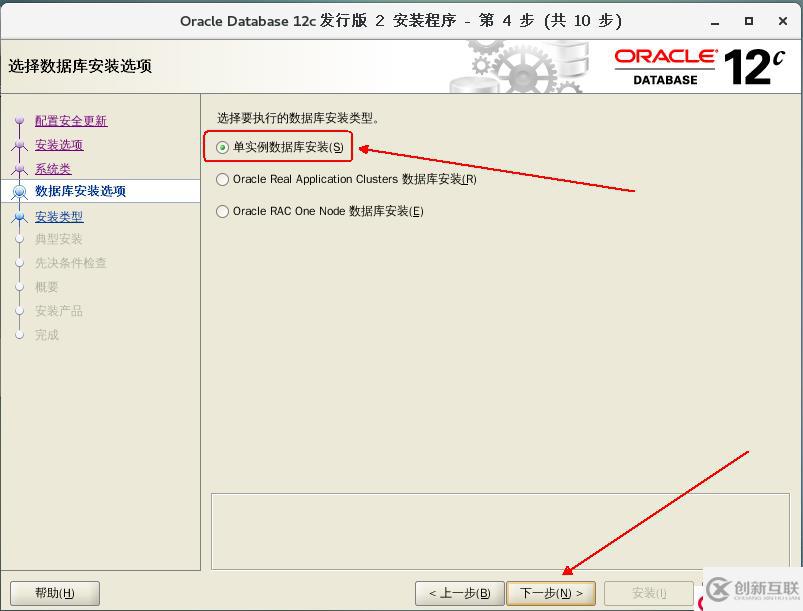803x611 pixels.
Task: Jump to the 系统类 step link
Action: tap(53, 168)
